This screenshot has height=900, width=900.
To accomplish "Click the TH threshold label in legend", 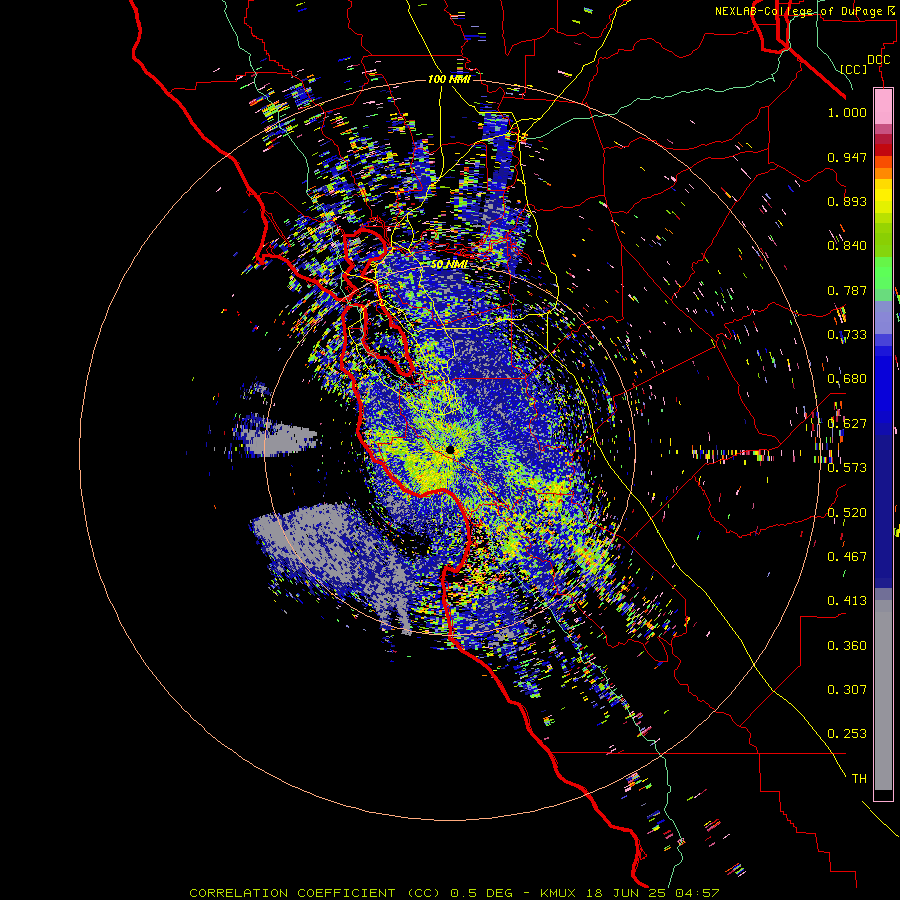I will (859, 779).
